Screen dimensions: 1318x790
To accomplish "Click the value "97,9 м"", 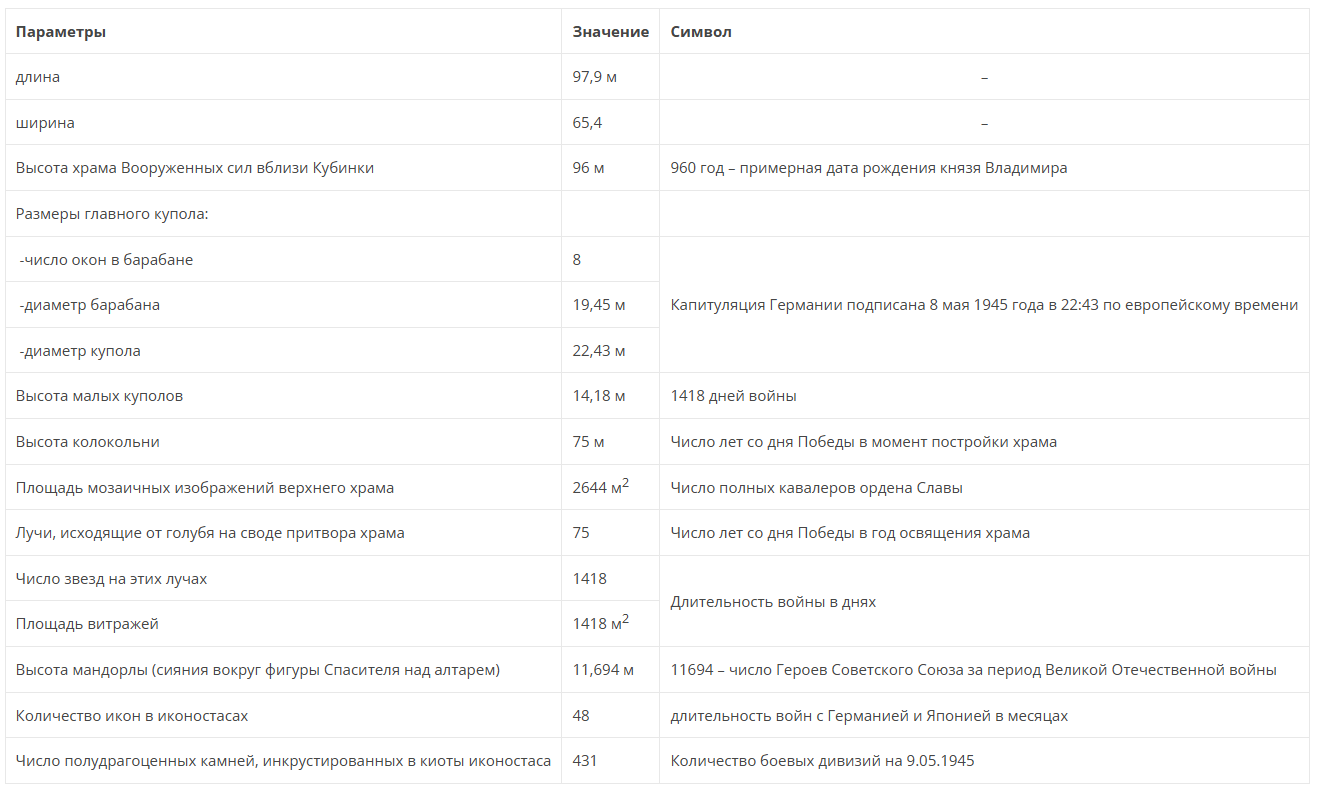I will [594, 77].
